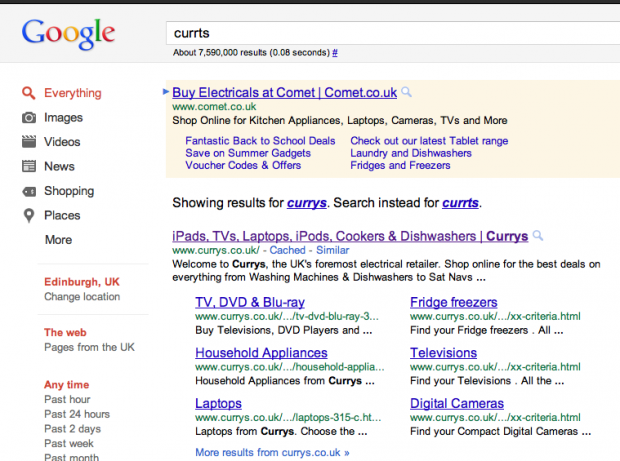Click the corrected term currys link
Viewport: 620px width, 461px height.
coord(307,203)
